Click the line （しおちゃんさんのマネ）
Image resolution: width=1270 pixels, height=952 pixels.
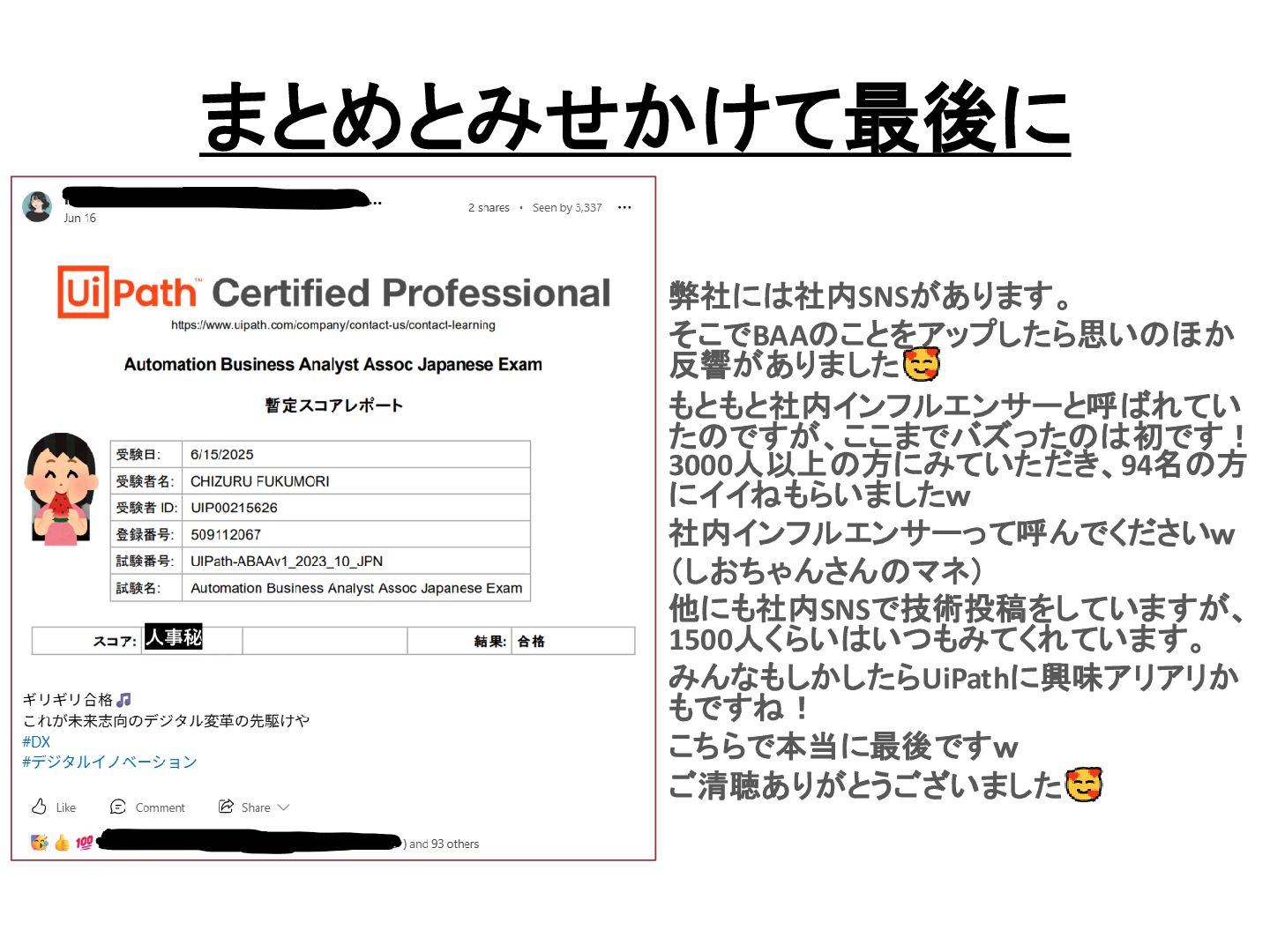click(826, 570)
